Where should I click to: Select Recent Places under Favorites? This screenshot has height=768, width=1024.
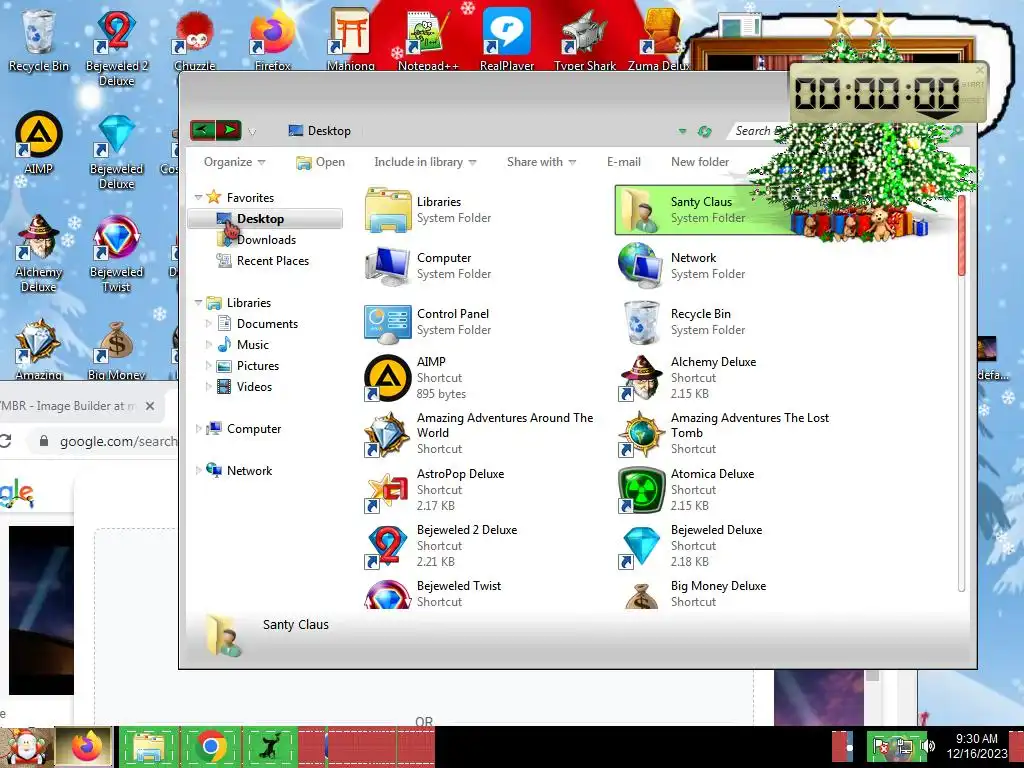tap(263, 261)
